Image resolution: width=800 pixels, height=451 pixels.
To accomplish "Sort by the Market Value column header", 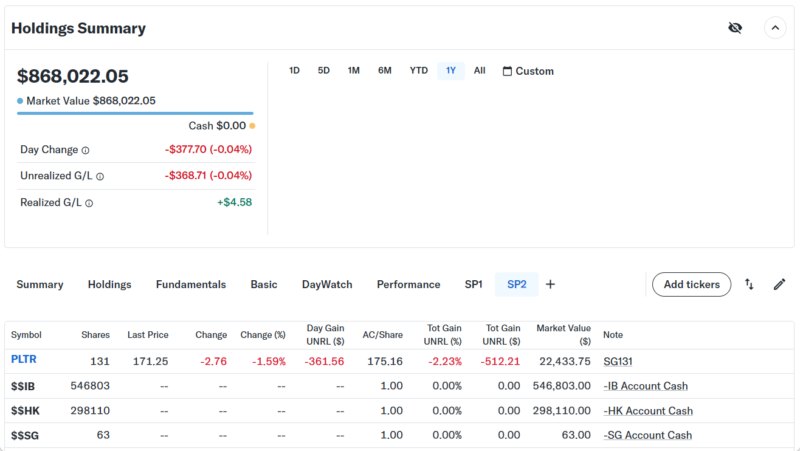I will pos(563,334).
